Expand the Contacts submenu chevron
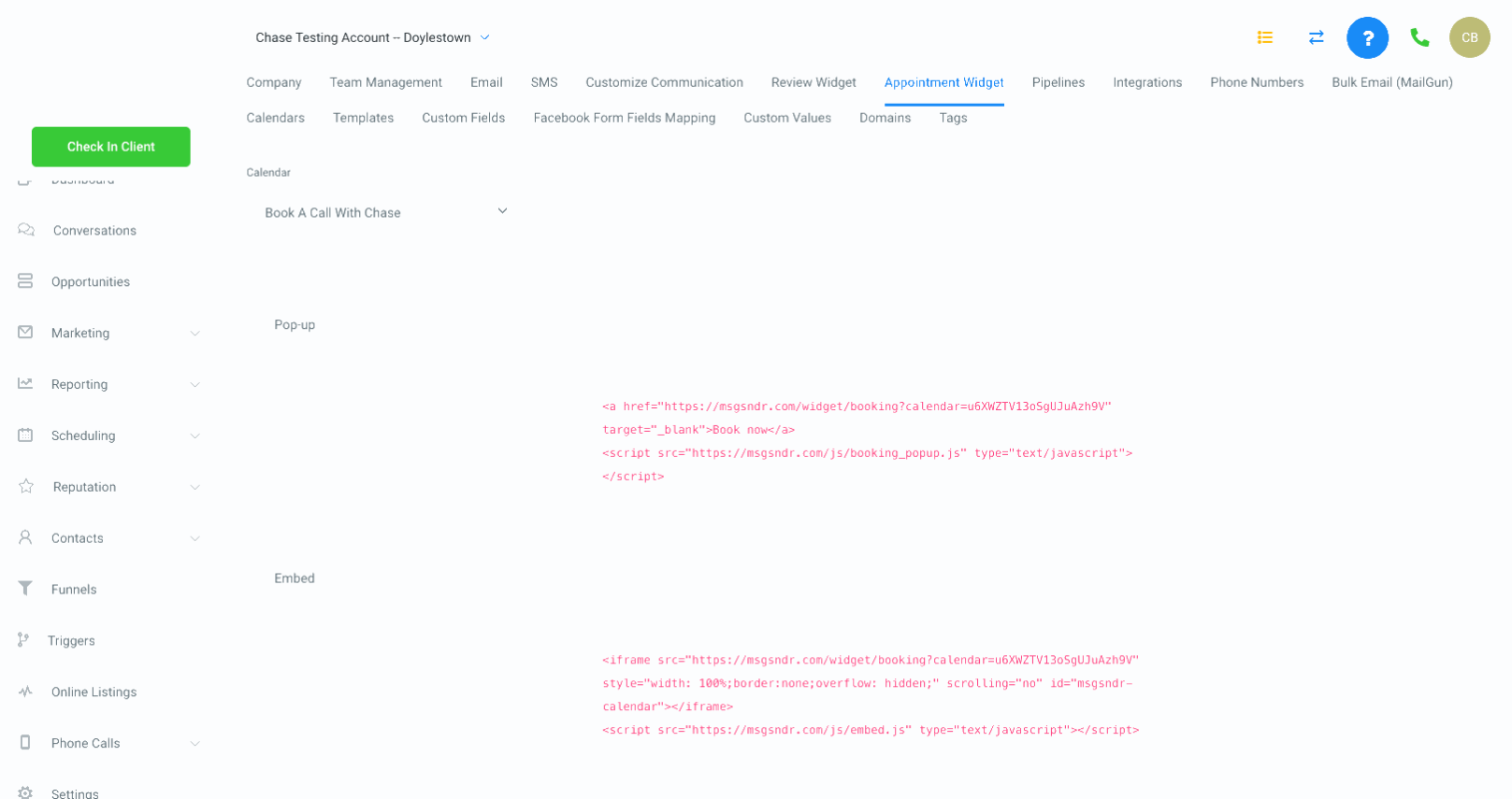This screenshot has width=1512, height=799. pyautogui.click(x=195, y=538)
